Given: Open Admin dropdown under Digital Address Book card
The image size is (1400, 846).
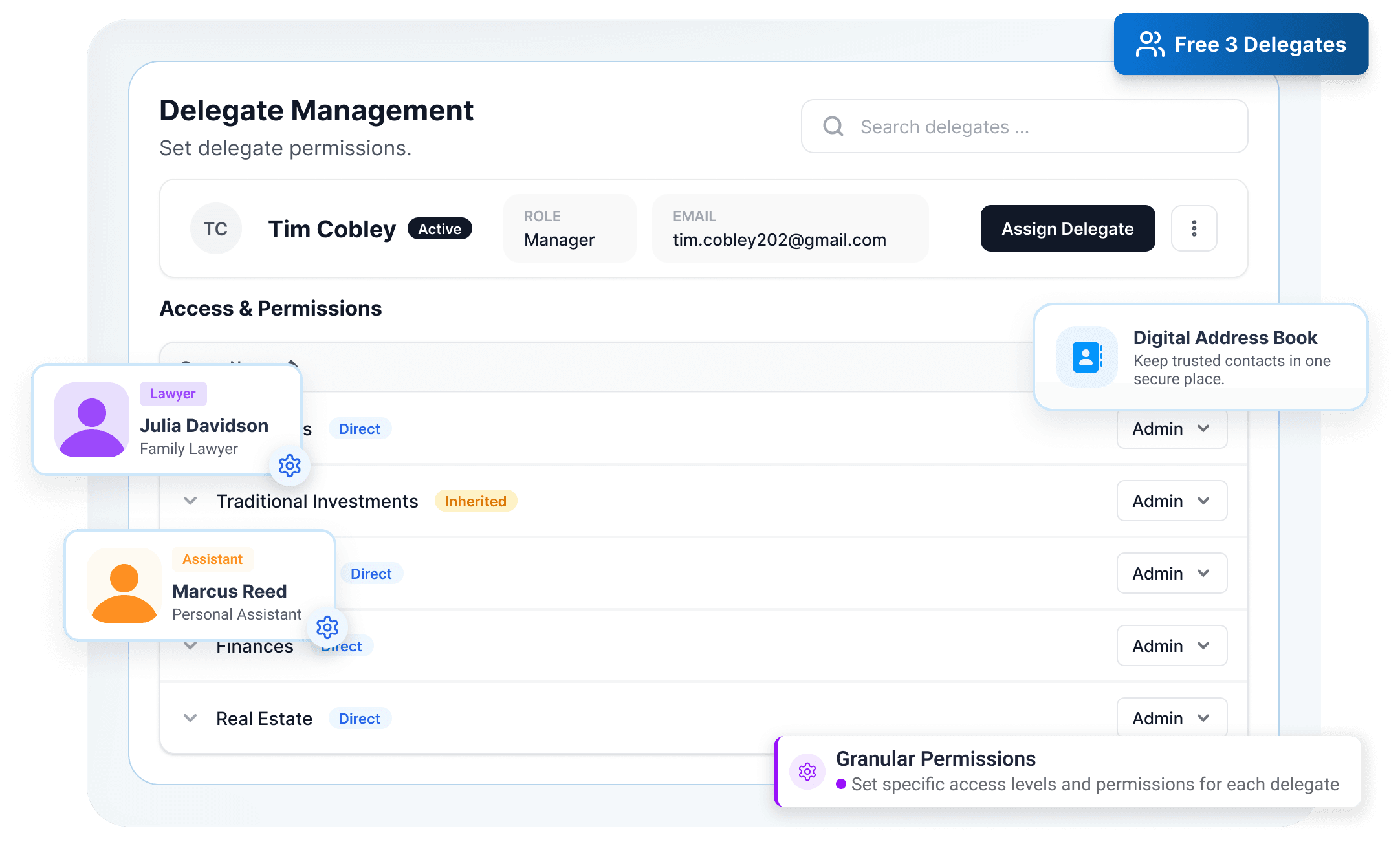Looking at the screenshot, I should tap(1172, 429).
